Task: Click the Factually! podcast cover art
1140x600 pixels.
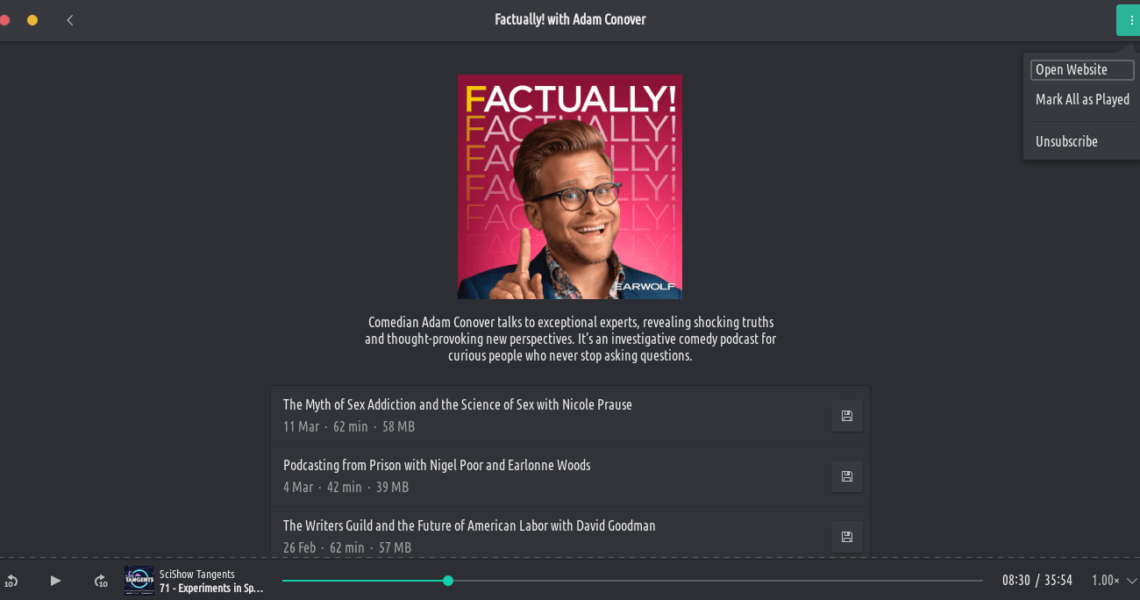Action: click(x=570, y=187)
